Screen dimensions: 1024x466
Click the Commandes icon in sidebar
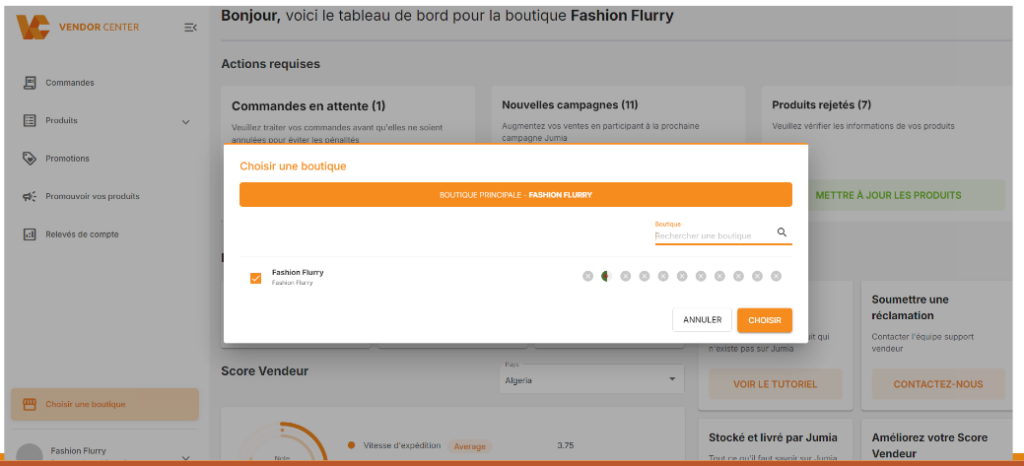pyautogui.click(x=30, y=83)
